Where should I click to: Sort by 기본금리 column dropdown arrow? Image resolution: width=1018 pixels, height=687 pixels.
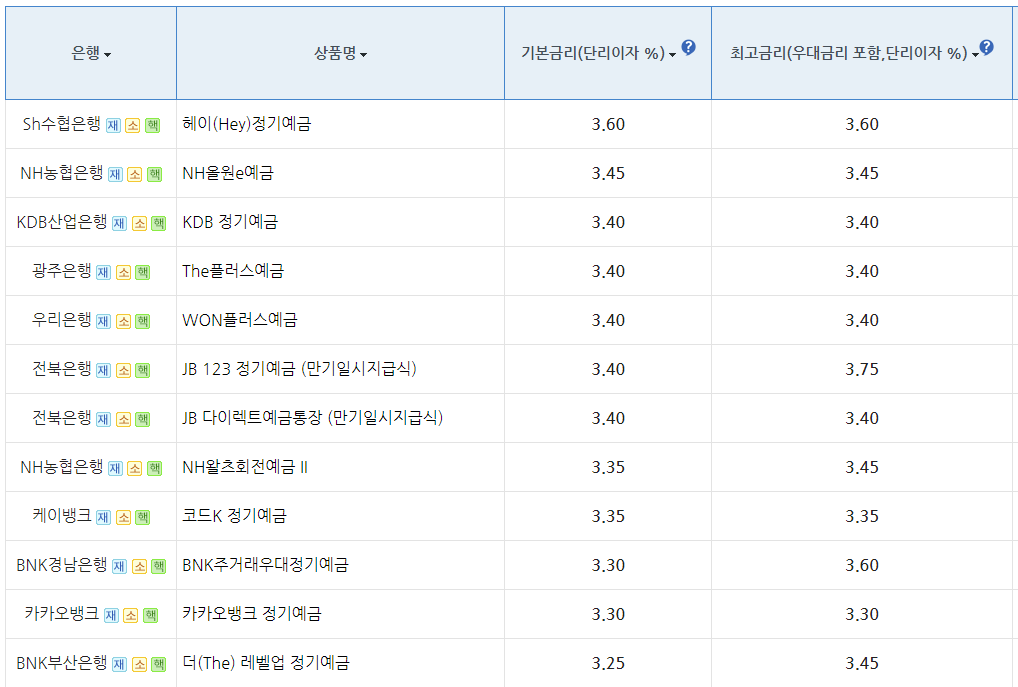tap(673, 55)
